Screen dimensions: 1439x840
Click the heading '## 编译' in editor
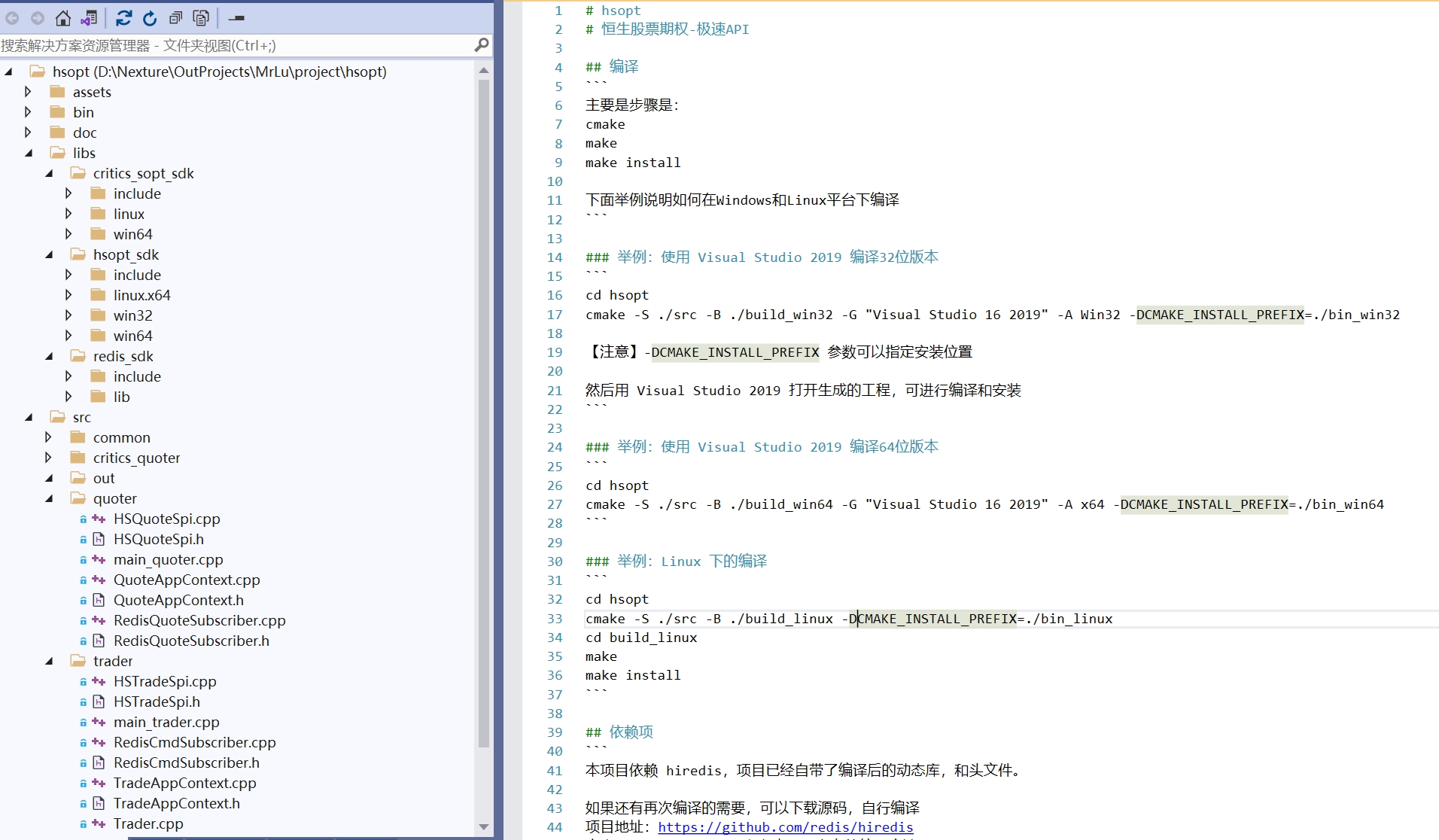tap(612, 66)
